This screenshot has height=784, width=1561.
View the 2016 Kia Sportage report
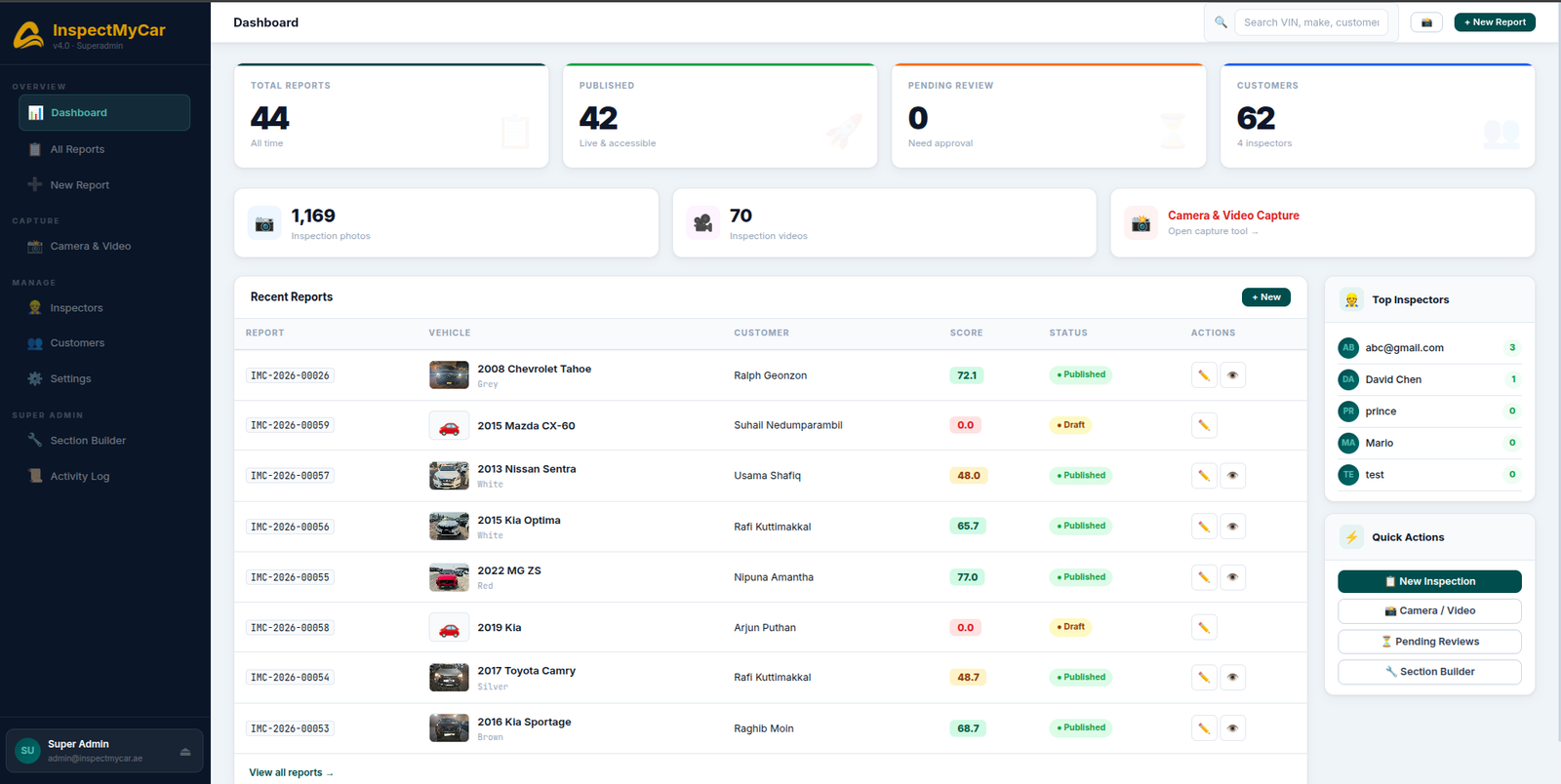click(x=1233, y=728)
